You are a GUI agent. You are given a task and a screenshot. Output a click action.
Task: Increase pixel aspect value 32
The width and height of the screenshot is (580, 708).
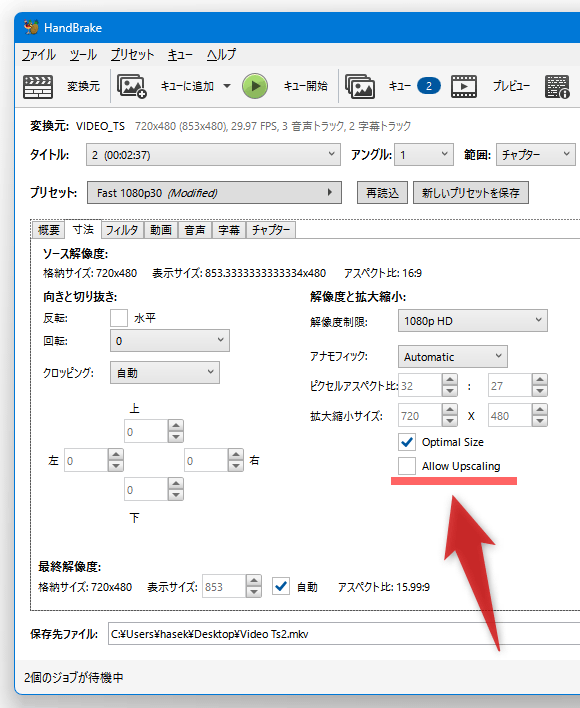[450, 380]
